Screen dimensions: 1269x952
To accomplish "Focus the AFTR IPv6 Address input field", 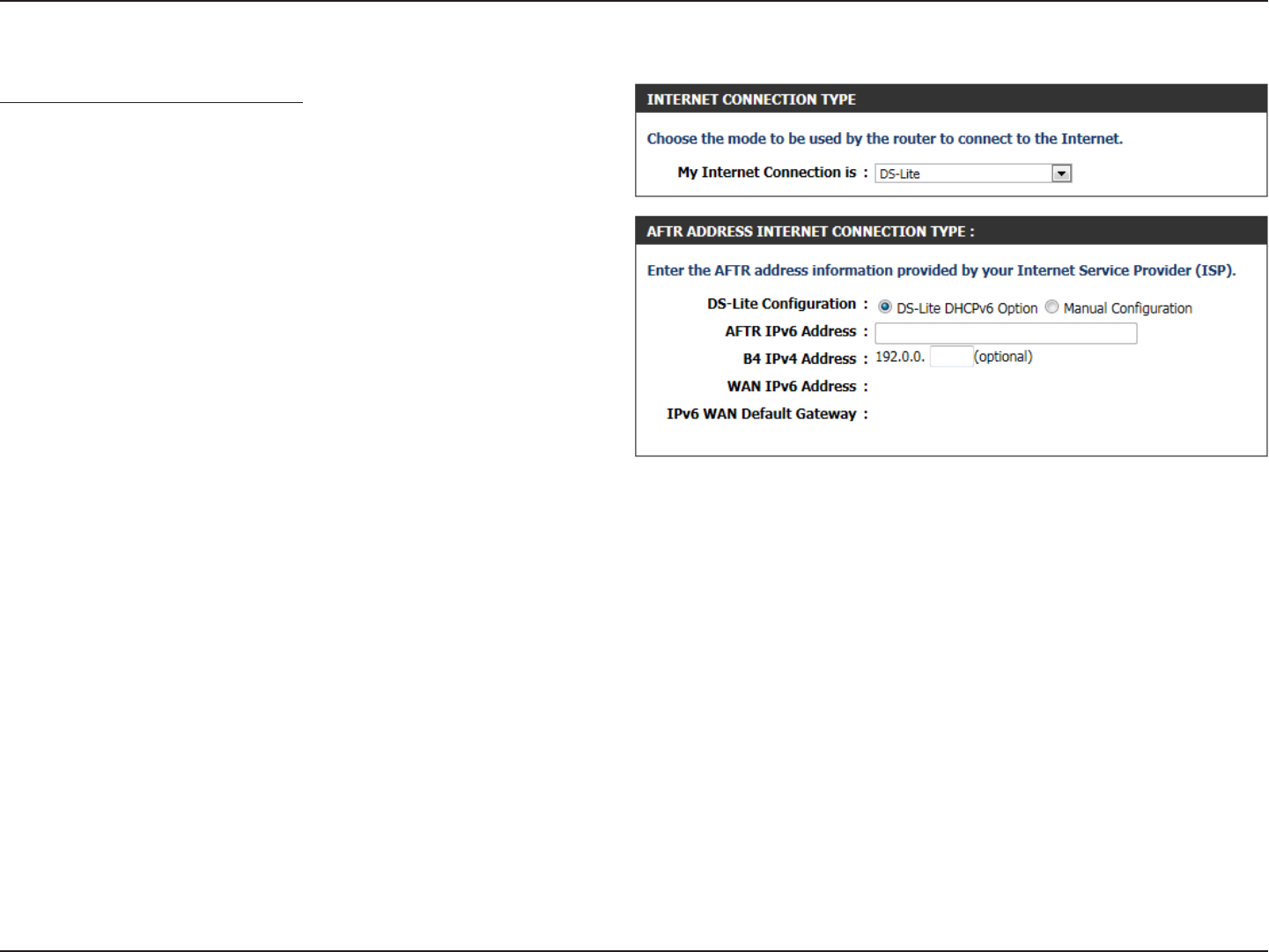I will pyautogui.click(x=1006, y=333).
